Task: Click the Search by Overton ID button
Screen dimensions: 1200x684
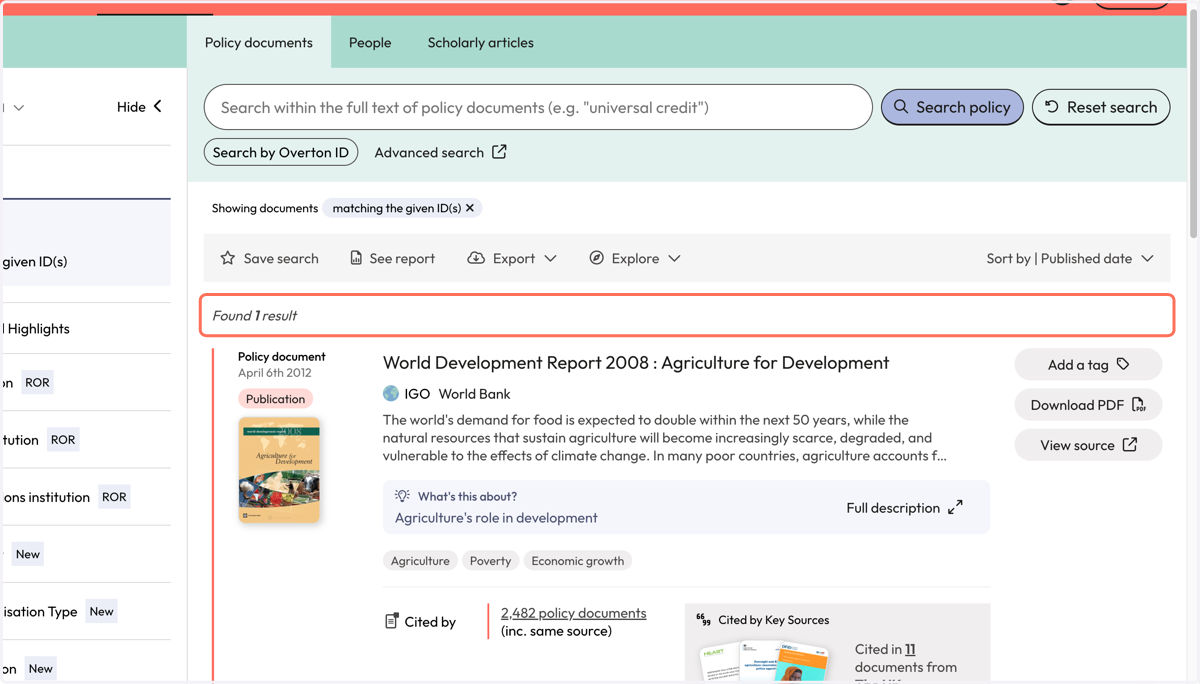Action: click(x=281, y=152)
